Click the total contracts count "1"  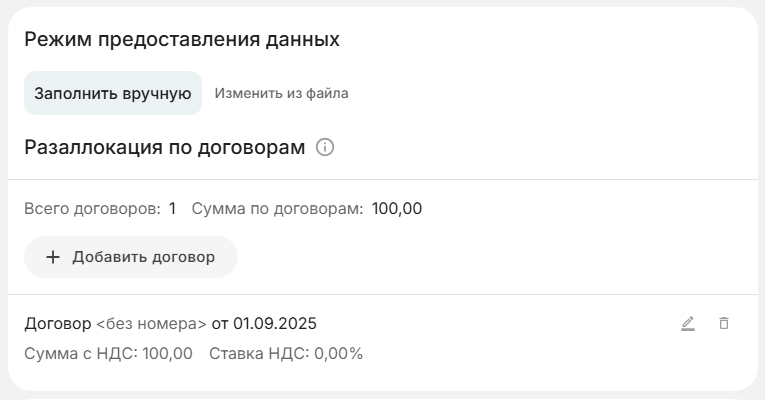(172, 209)
